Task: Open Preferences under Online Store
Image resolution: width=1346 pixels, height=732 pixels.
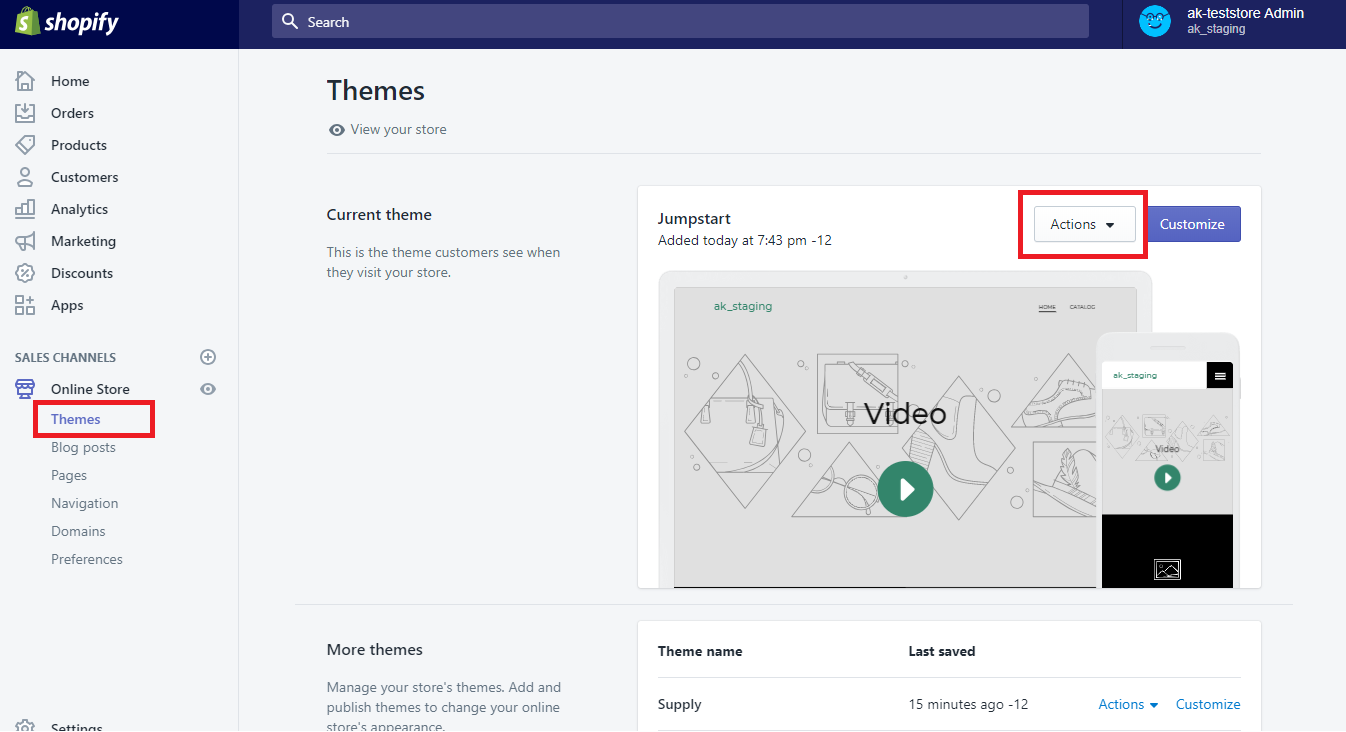Action: point(87,559)
